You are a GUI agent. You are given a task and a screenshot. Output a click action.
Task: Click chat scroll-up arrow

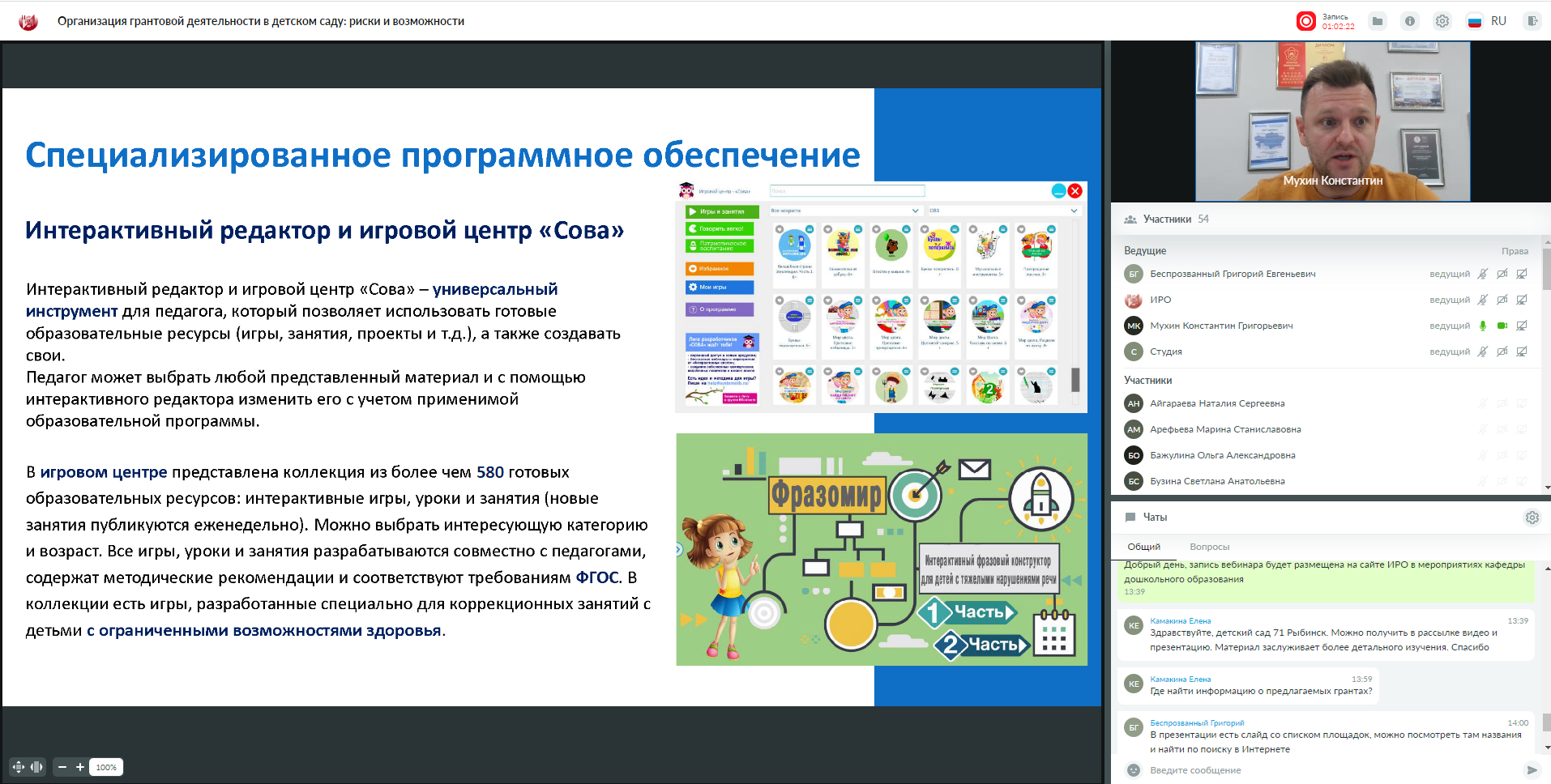click(x=1547, y=569)
